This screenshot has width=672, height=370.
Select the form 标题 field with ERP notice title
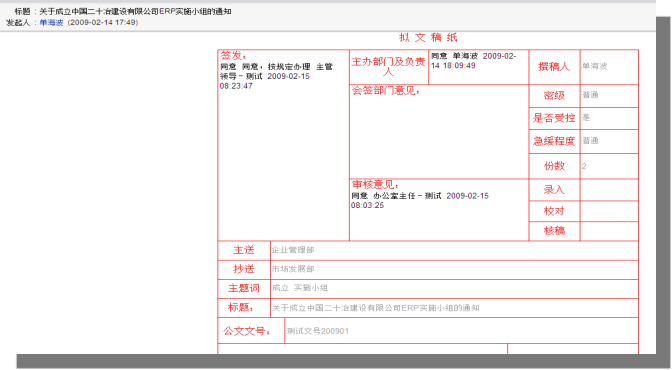click(x=454, y=308)
